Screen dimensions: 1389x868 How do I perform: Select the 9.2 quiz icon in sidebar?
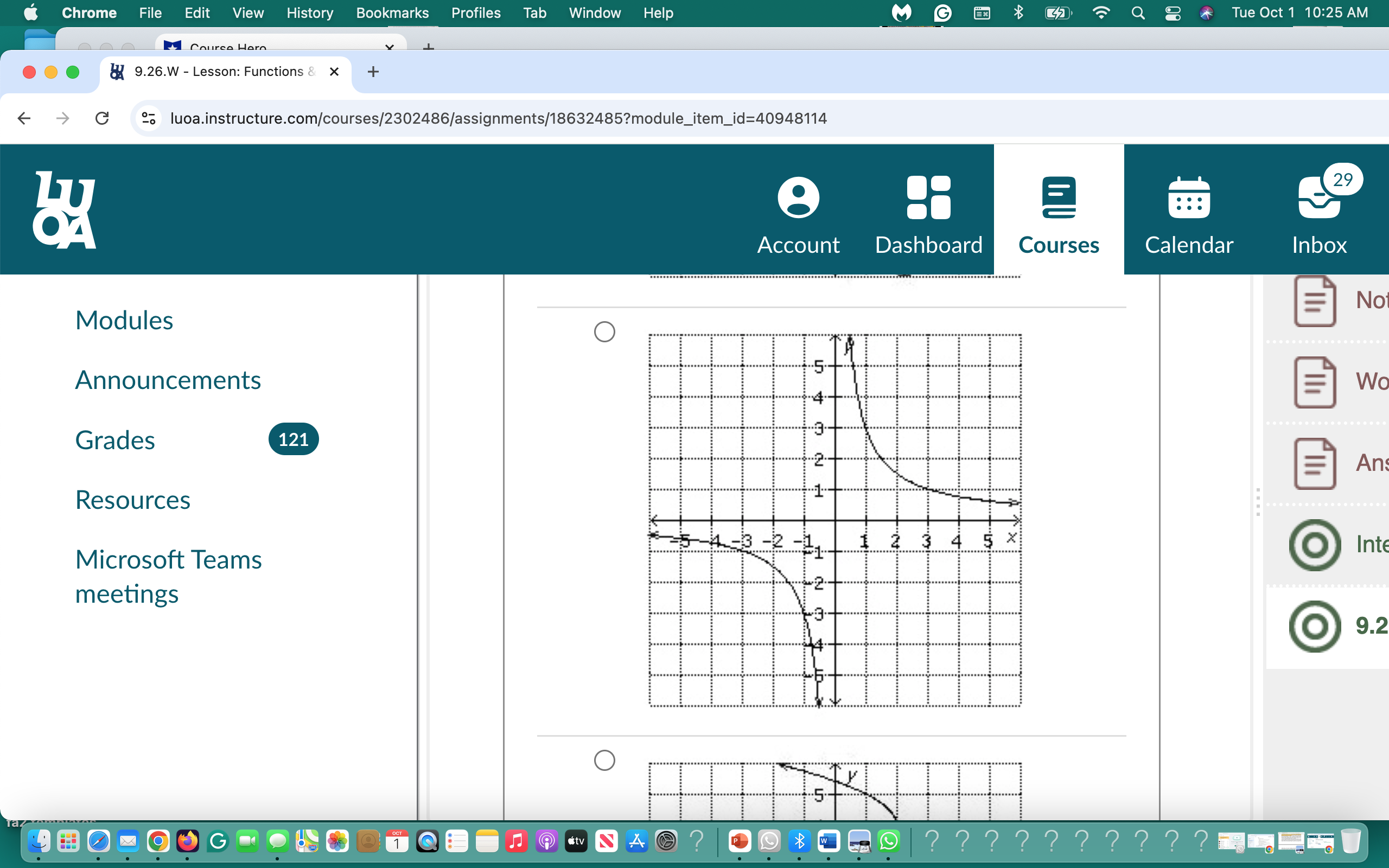point(1315,626)
